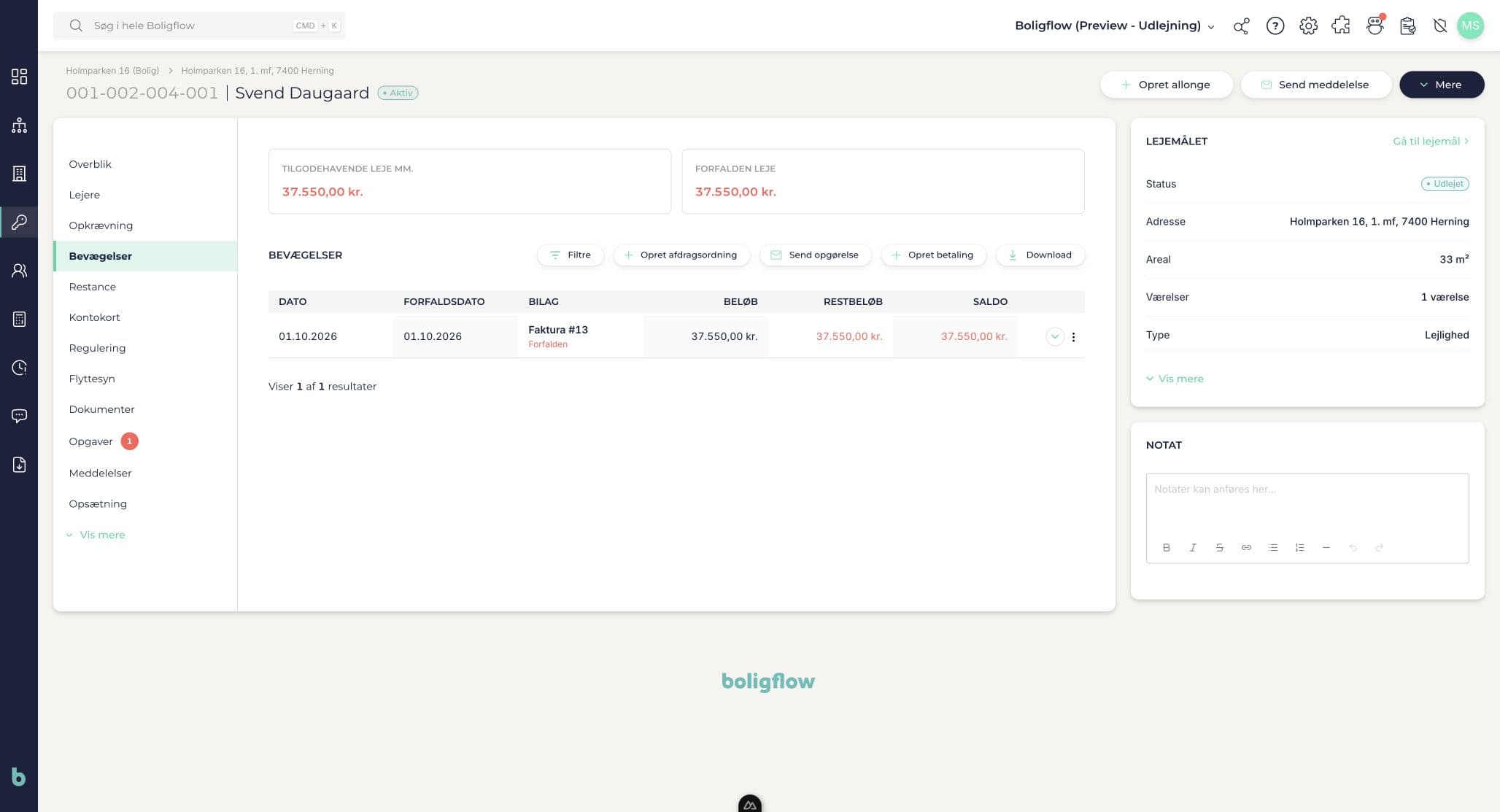Open the three-dot menu for Faktura #13

click(x=1073, y=337)
